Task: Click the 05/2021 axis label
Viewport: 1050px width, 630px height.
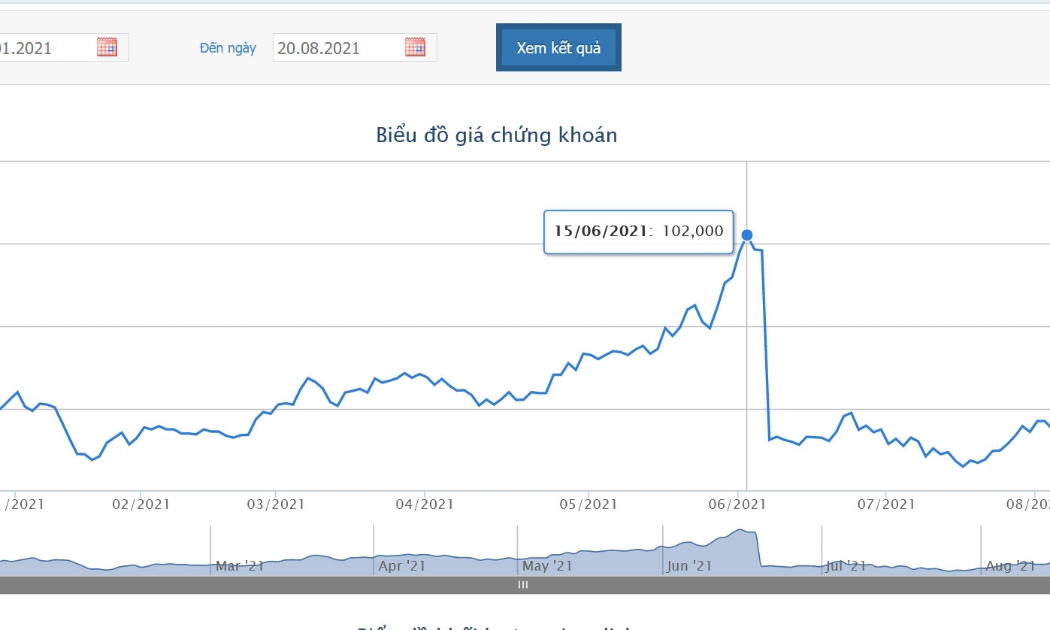Action: (589, 504)
